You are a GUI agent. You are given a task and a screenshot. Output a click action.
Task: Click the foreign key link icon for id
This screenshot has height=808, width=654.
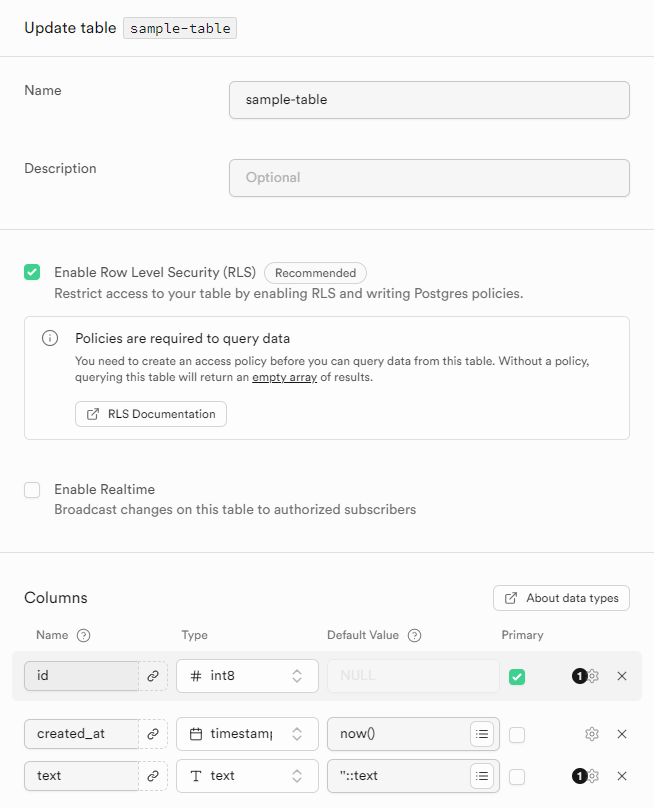point(153,676)
